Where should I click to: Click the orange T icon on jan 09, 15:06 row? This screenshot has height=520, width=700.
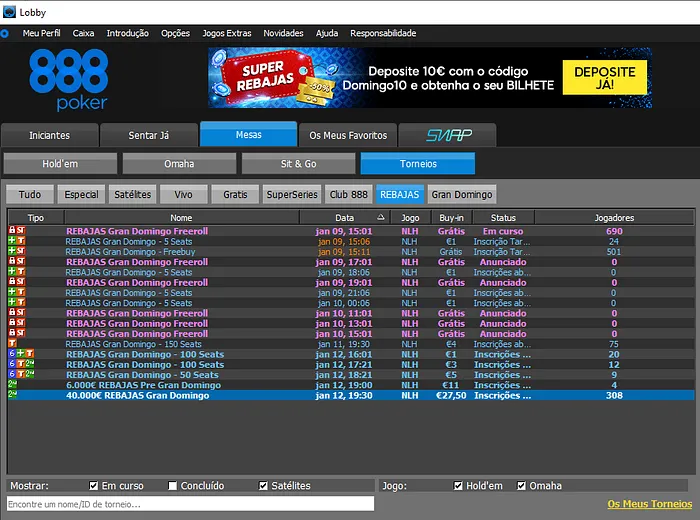(x=21, y=241)
